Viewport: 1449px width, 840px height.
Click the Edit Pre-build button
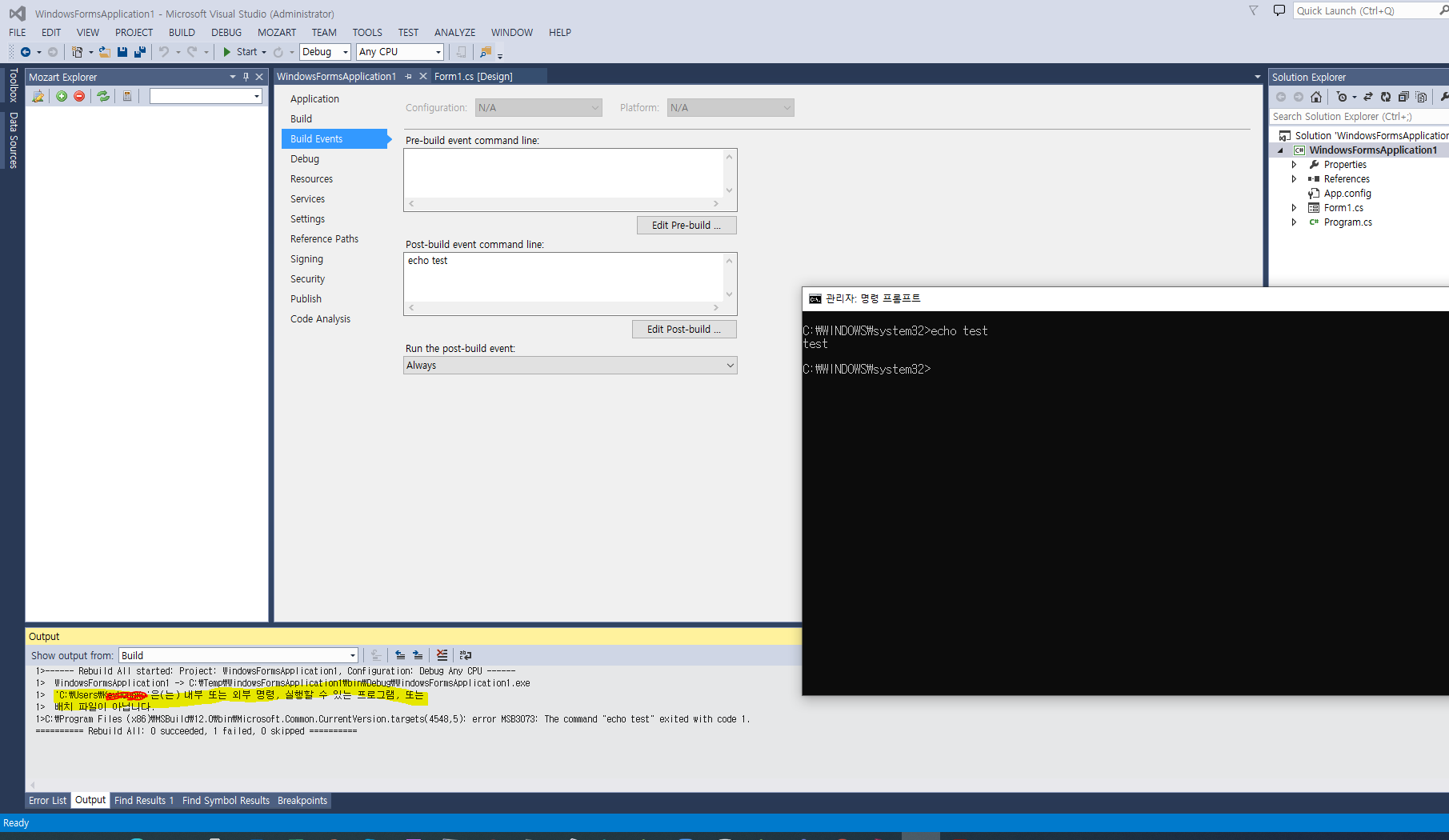686,226
